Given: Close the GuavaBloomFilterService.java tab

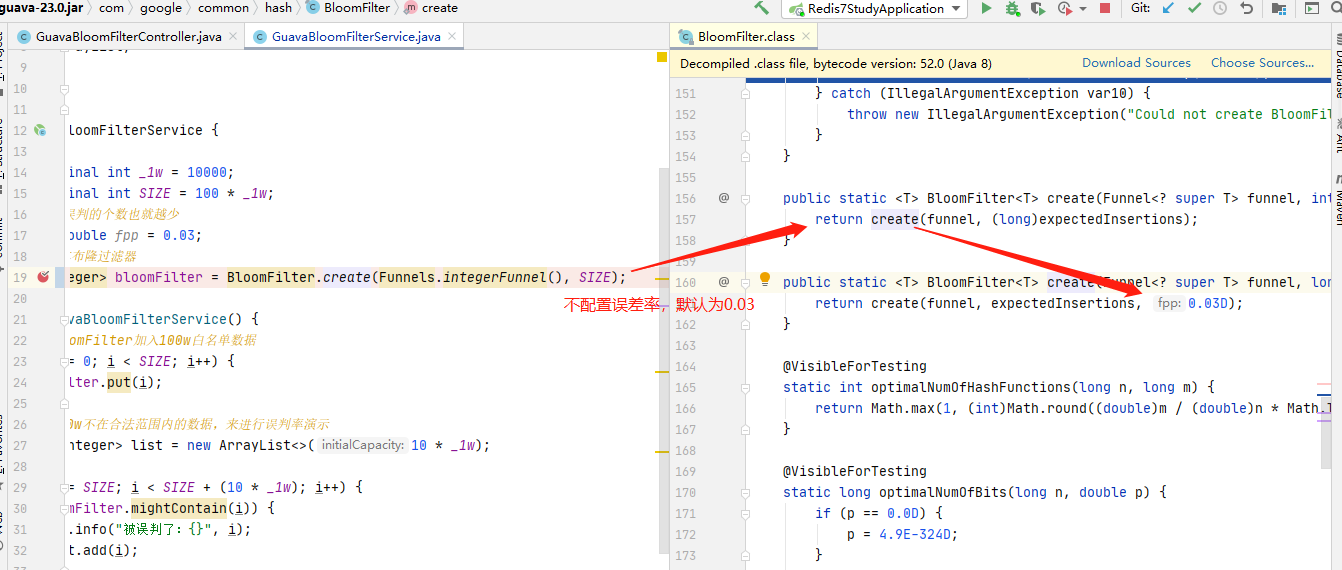Looking at the screenshot, I should [450, 37].
